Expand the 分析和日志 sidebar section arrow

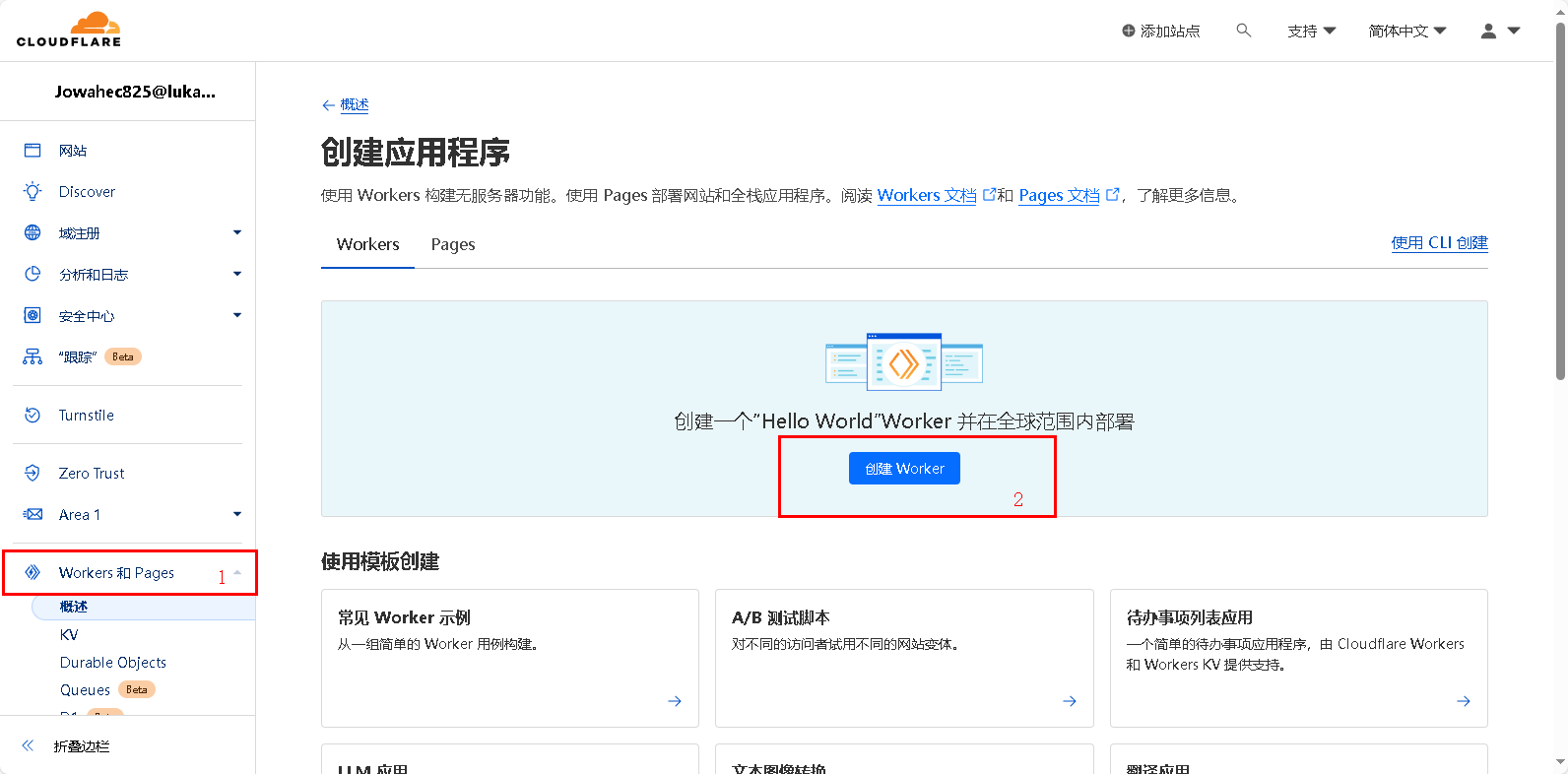pyautogui.click(x=237, y=275)
